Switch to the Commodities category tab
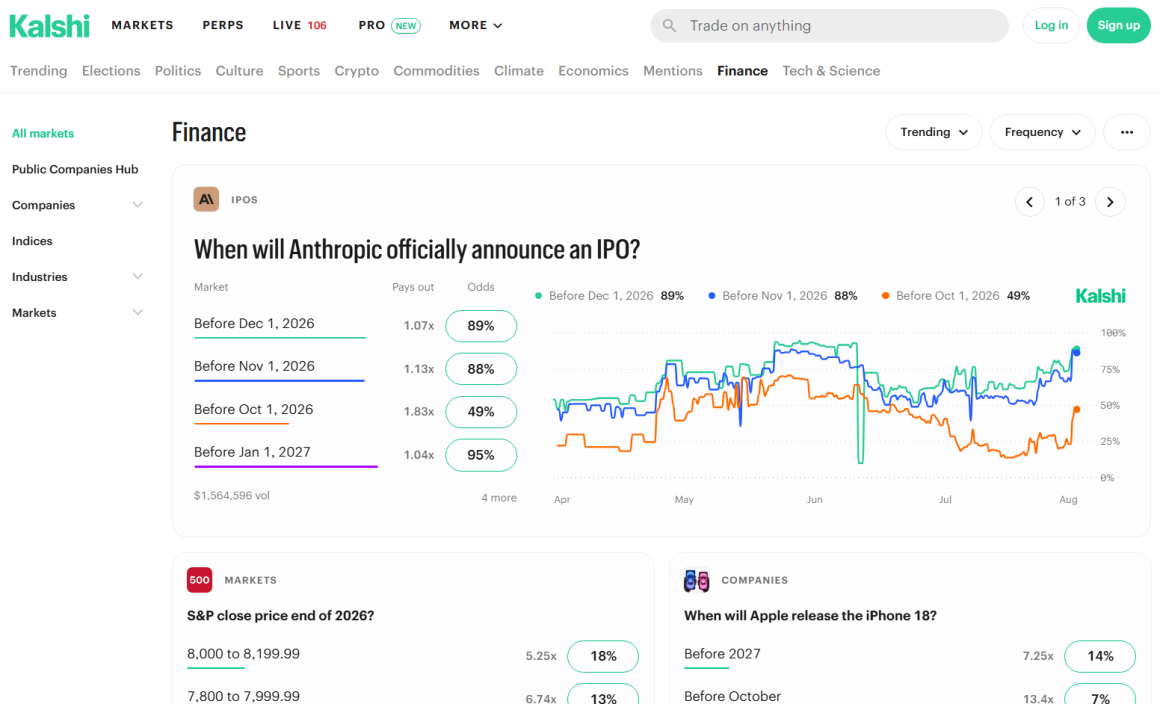This screenshot has height=704, width=1160. [436, 71]
